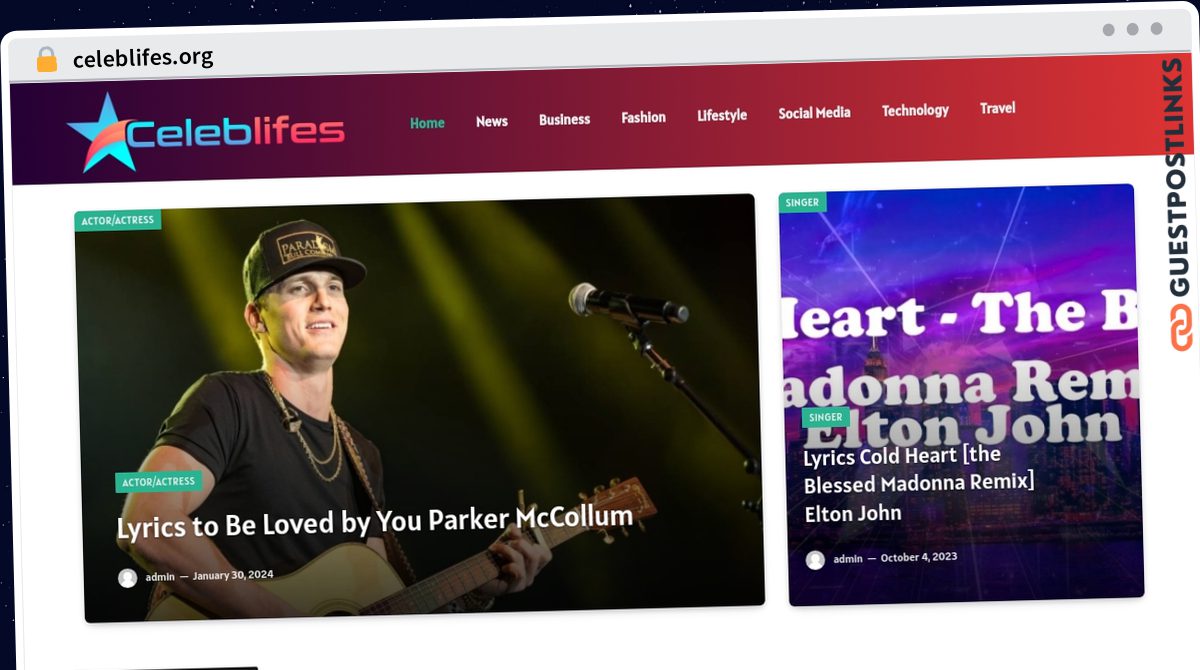Image resolution: width=1200 pixels, height=670 pixels.
Task: Click the padlock icon beside the URL
Action: click(47, 60)
